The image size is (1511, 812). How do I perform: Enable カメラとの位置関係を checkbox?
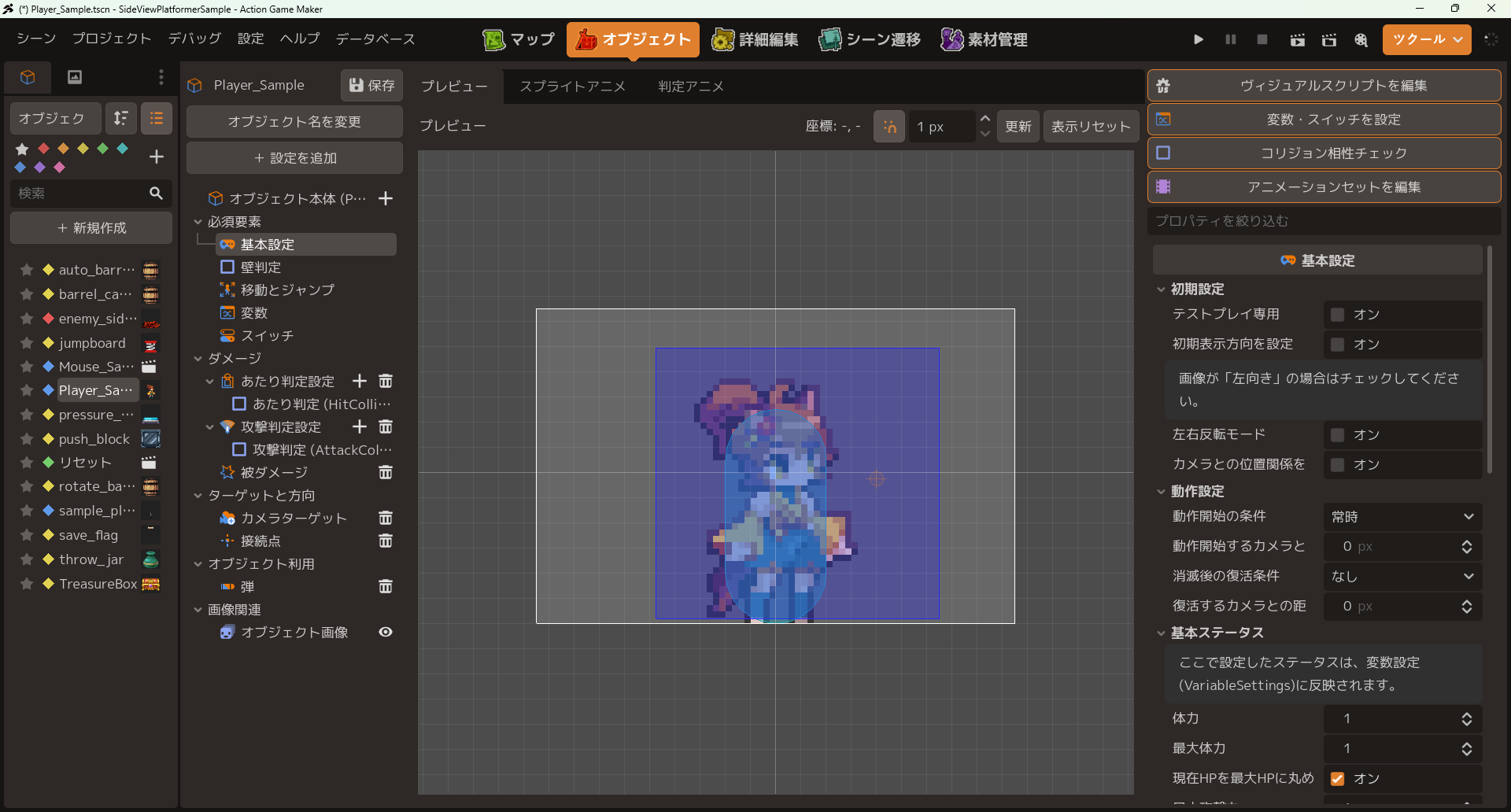(1337, 465)
